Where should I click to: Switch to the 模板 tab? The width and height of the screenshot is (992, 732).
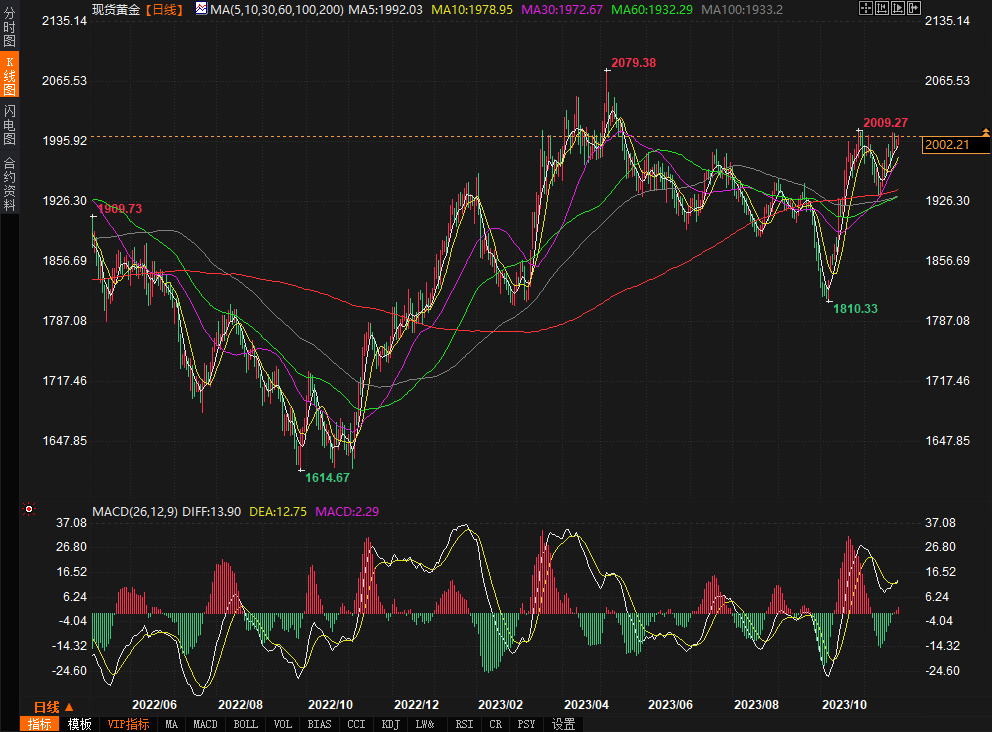(80, 724)
